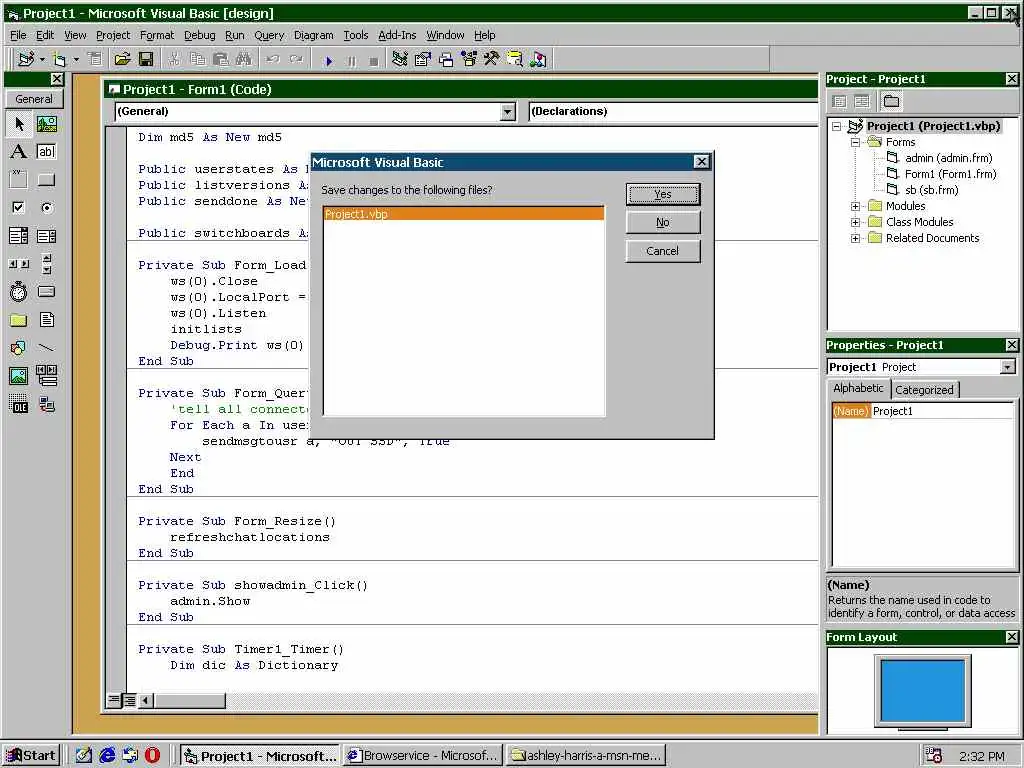
Task: Click the General toolbox tab button
Action: point(34,99)
